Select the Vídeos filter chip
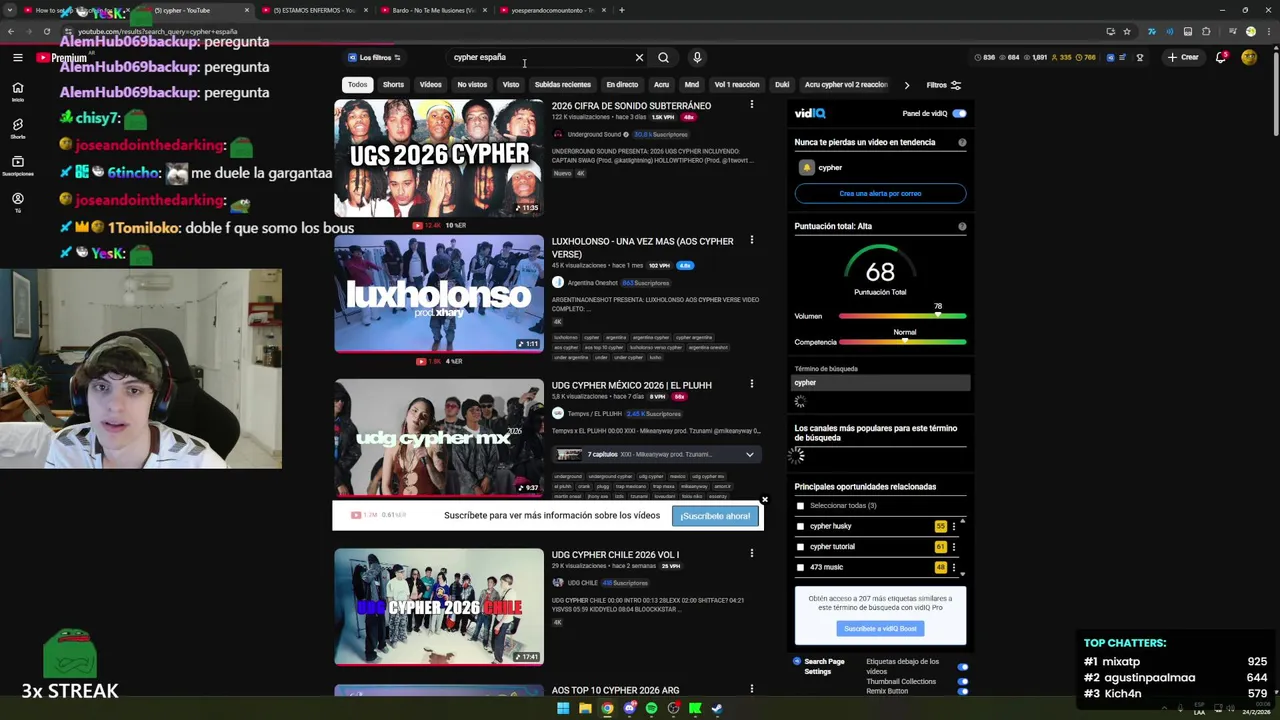 coord(430,85)
